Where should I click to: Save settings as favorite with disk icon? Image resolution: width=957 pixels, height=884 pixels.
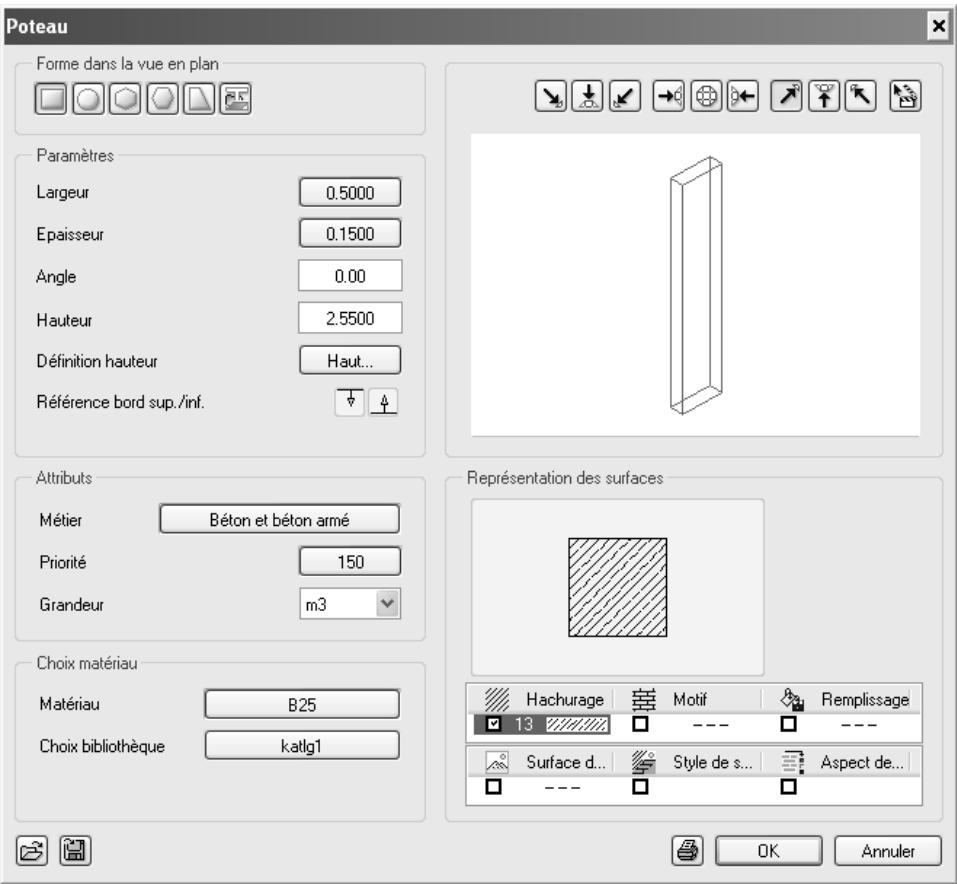(75, 850)
